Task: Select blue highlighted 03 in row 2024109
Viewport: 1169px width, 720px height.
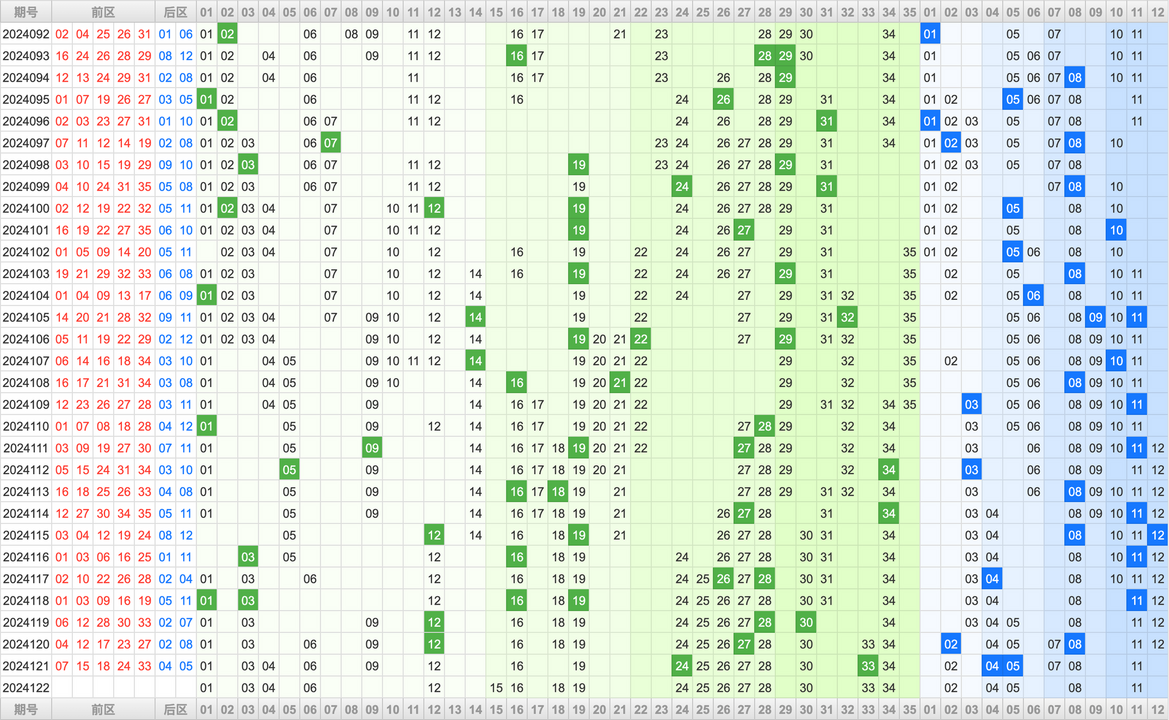Action: click(971, 405)
